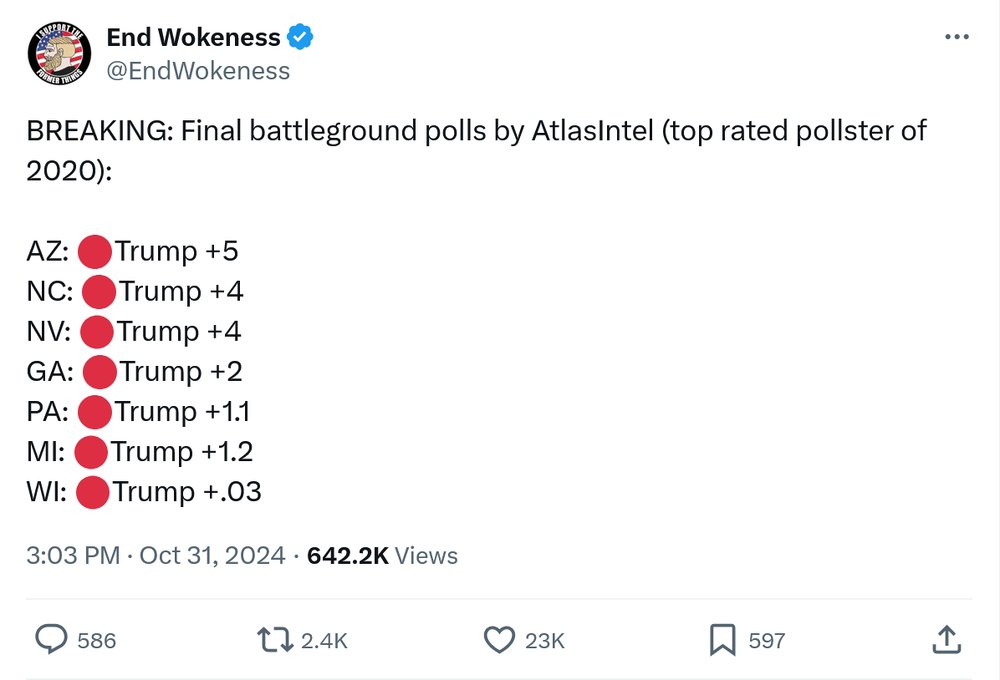Open the @EndWokeness handle link
The image size is (1000, 680).
click(x=198, y=71)
